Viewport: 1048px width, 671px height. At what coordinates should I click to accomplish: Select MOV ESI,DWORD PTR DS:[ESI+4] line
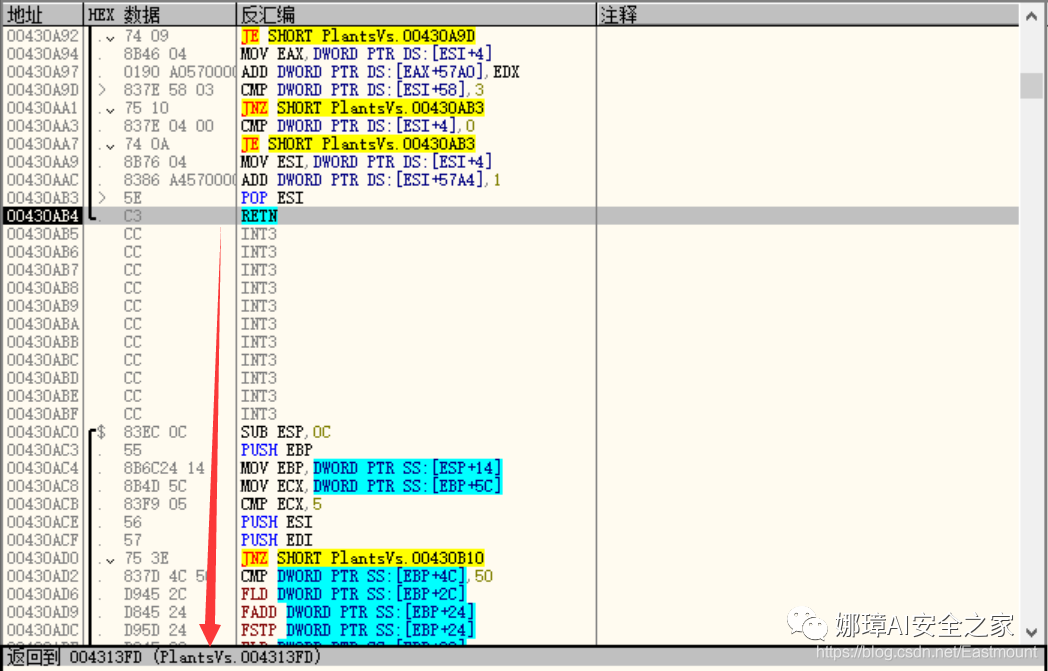point(366,162)
